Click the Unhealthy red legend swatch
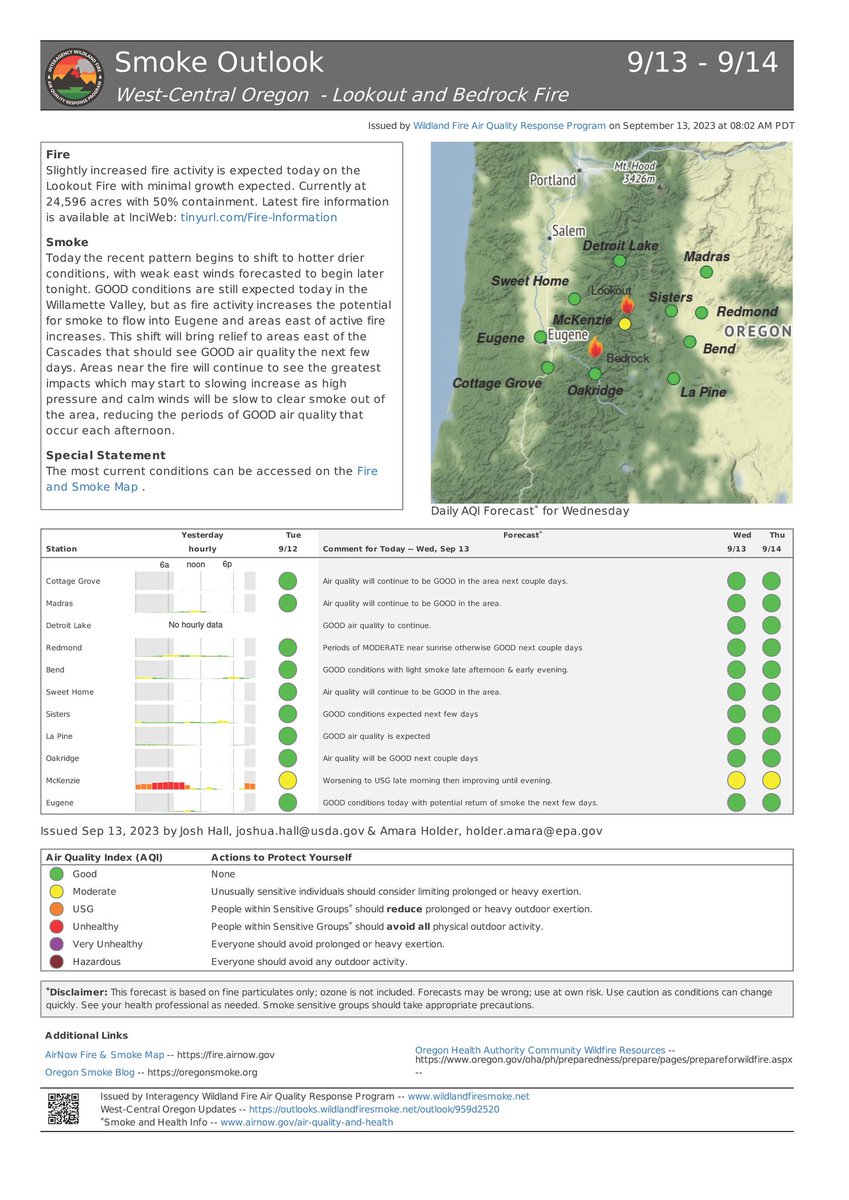This screenshot has width=849, height=1200. [57, 926]
